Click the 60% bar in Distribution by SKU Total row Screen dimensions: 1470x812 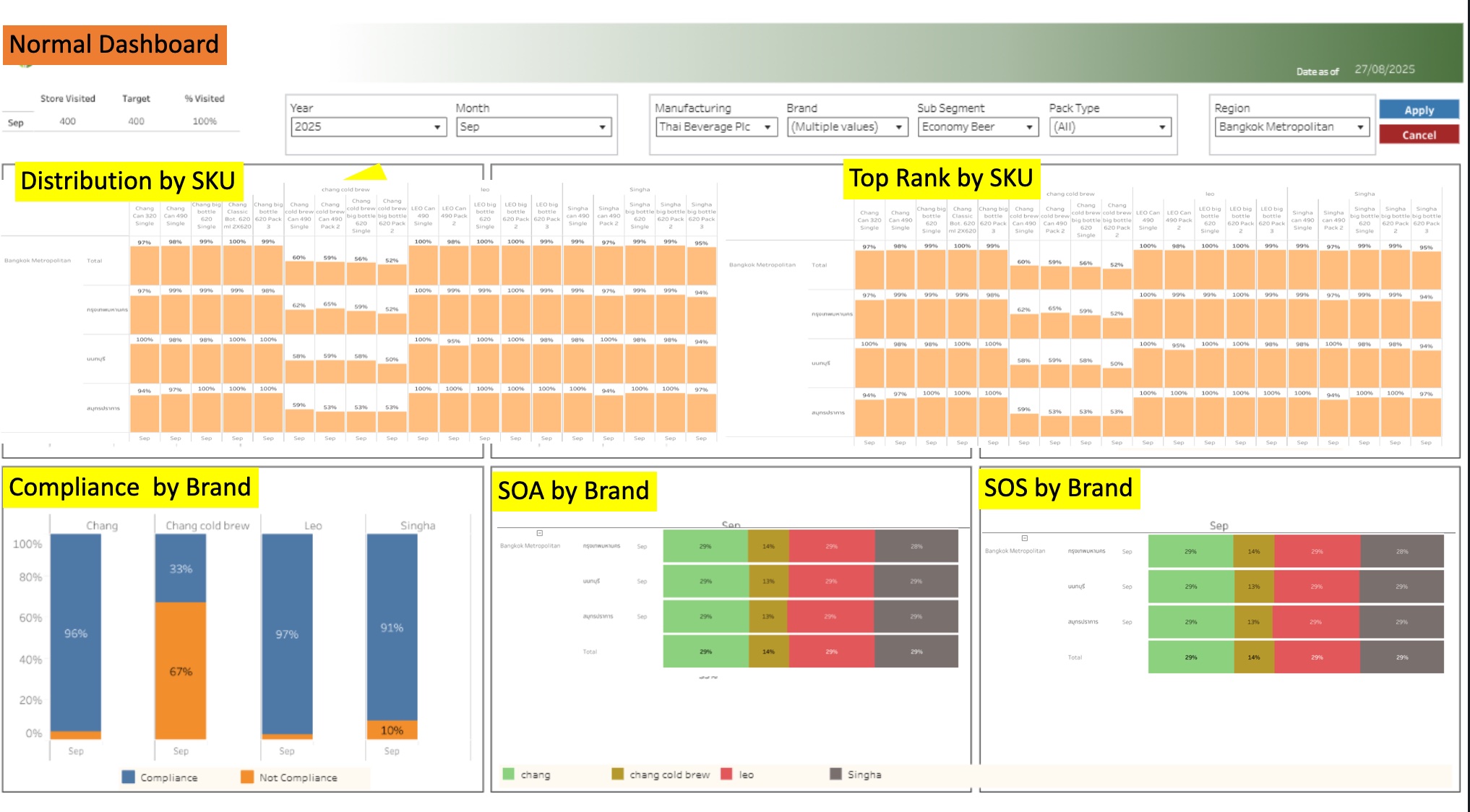coord(299,272)
